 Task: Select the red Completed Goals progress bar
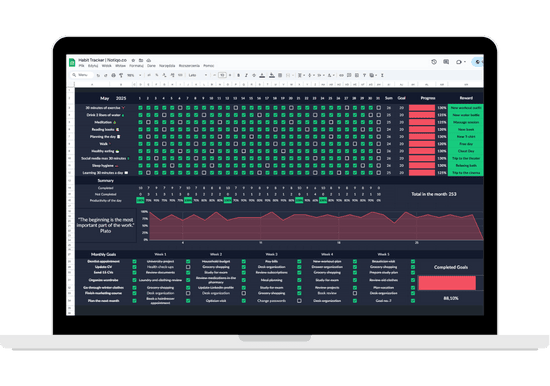tap(447, 283)
